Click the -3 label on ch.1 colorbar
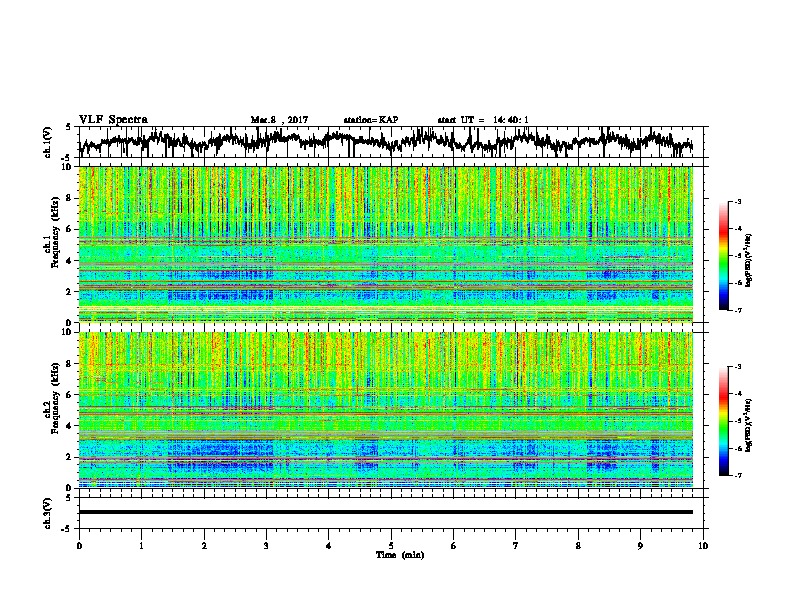 [738, 201]
